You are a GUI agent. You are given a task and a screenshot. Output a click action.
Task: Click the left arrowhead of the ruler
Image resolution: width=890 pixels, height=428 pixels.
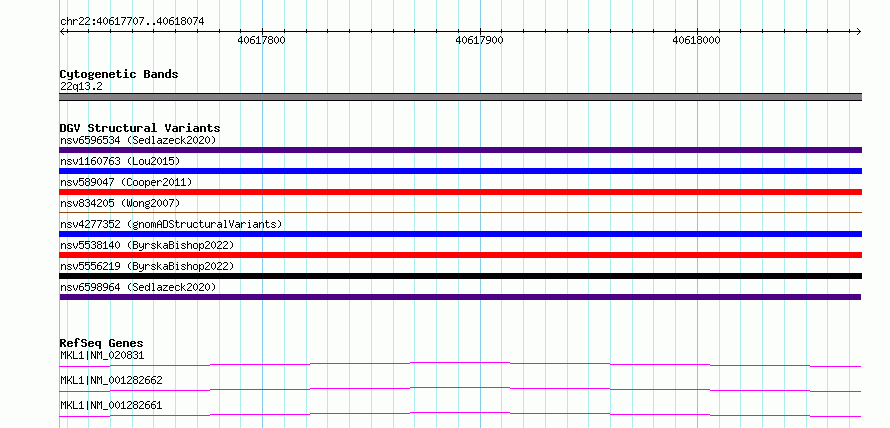62,32
